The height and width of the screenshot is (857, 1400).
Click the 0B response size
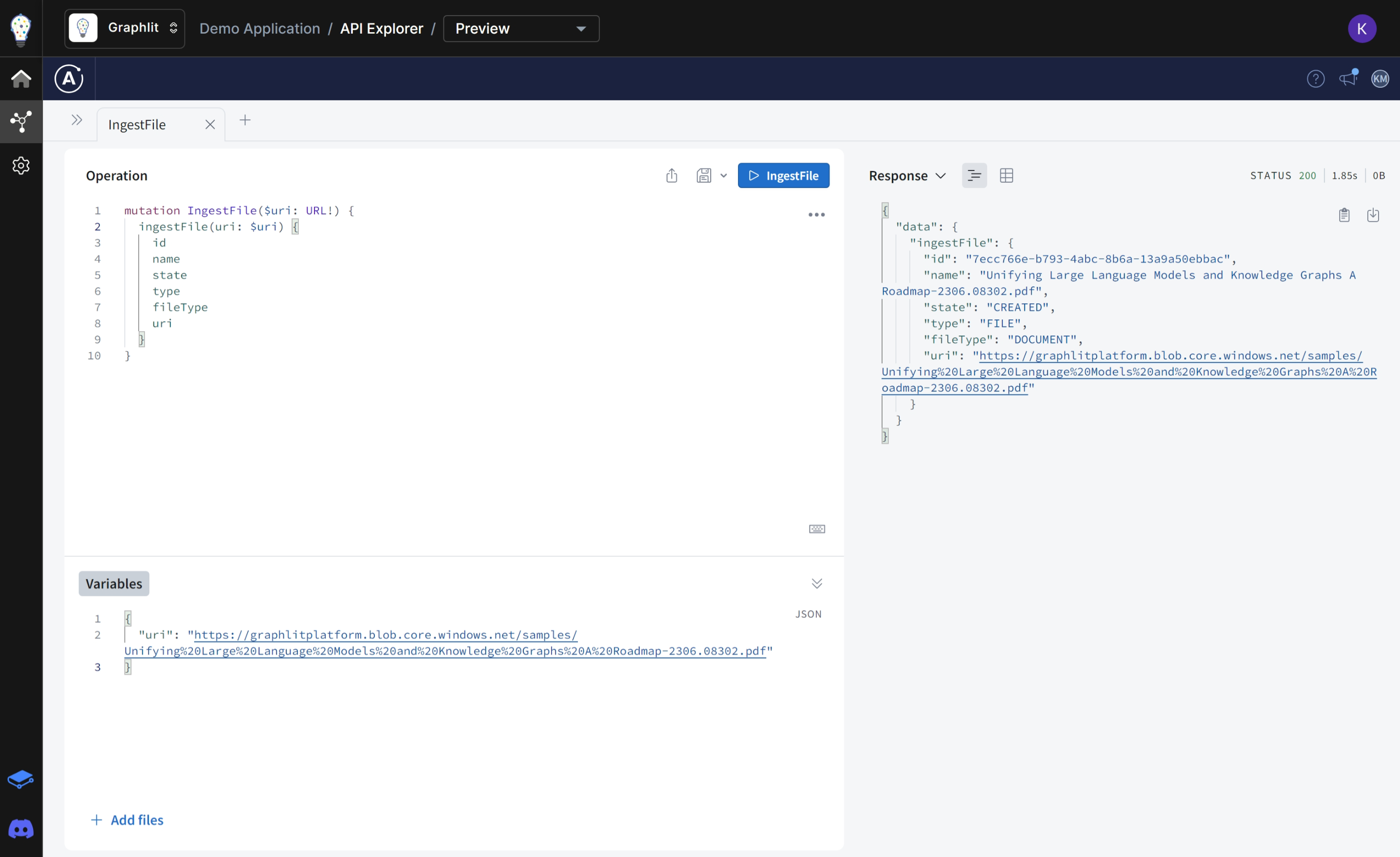click(x=1379, y=176)
